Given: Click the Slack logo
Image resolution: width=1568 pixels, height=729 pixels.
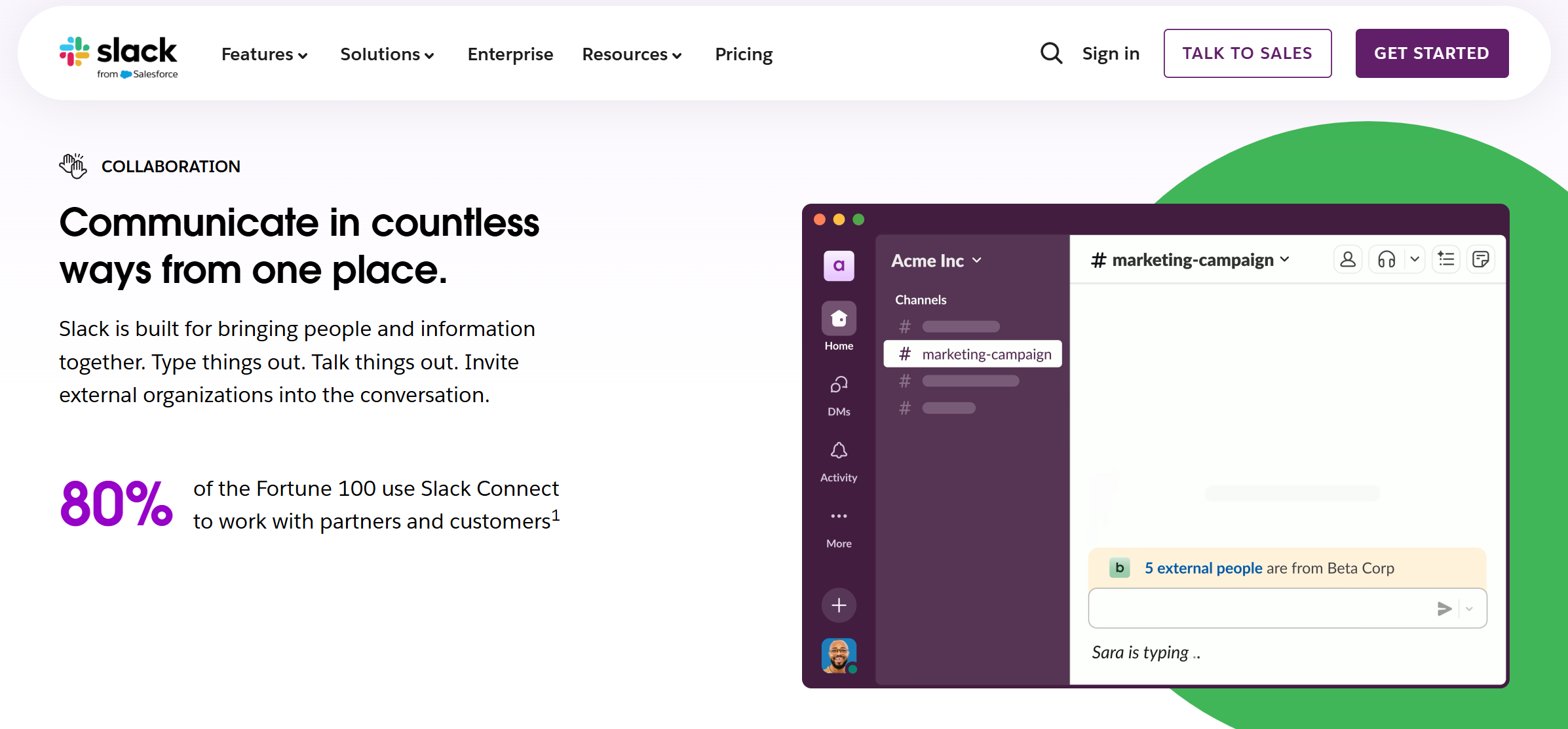Looking at the screenshot, I should pyautogui.click(x=119, y=56).
